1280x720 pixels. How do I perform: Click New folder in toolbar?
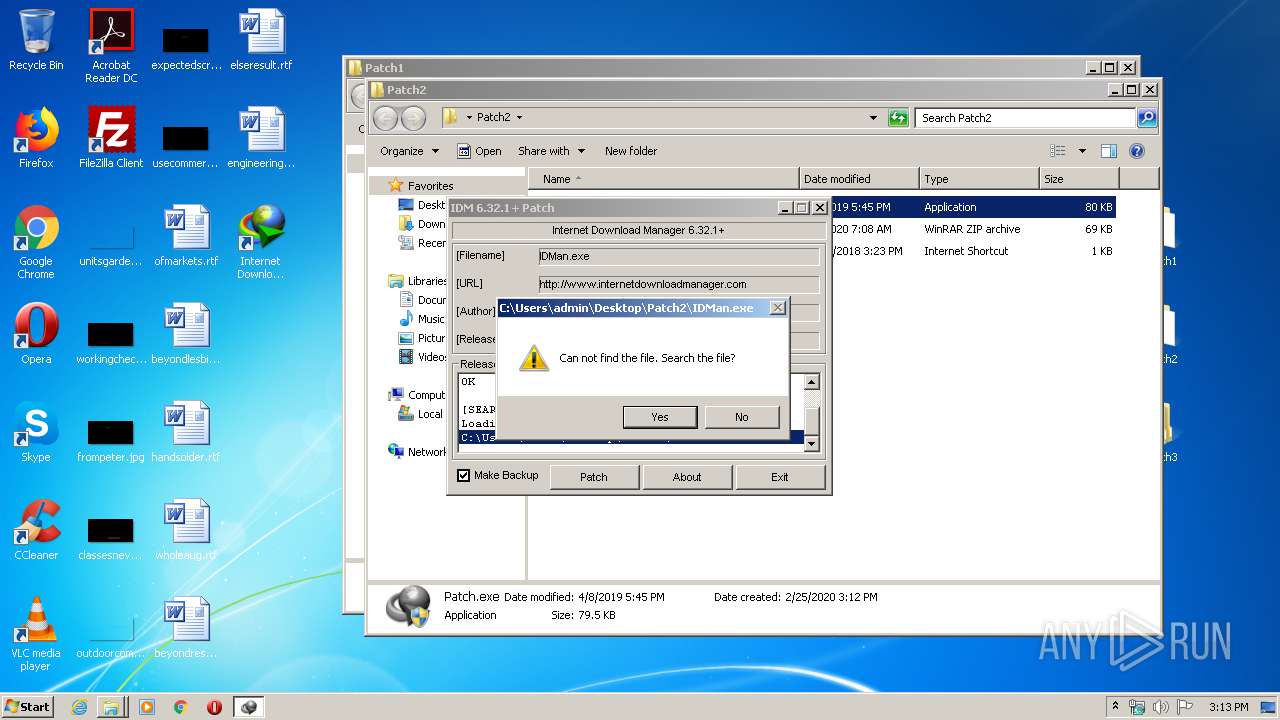tap(631, 151)
